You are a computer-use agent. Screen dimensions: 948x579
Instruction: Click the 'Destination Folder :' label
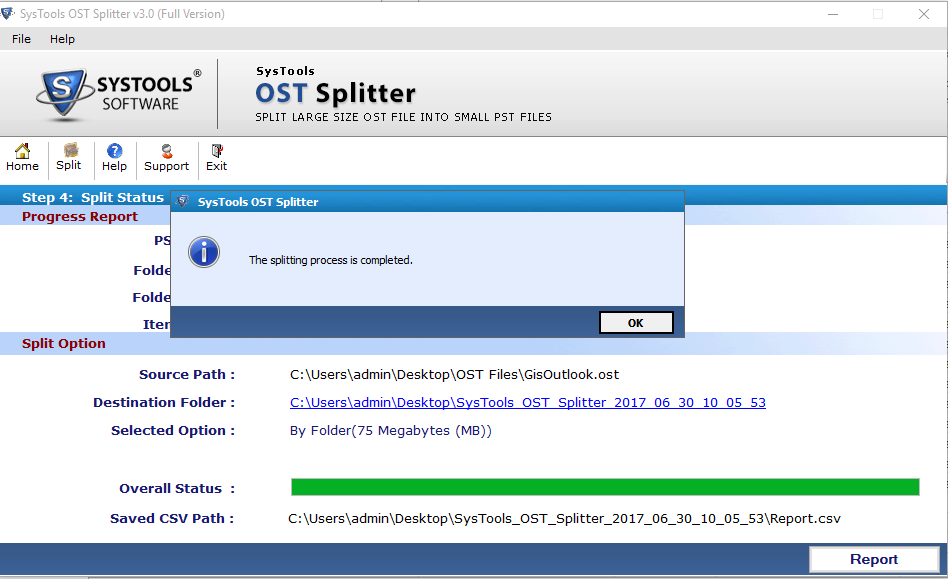(x=164, y=403)
